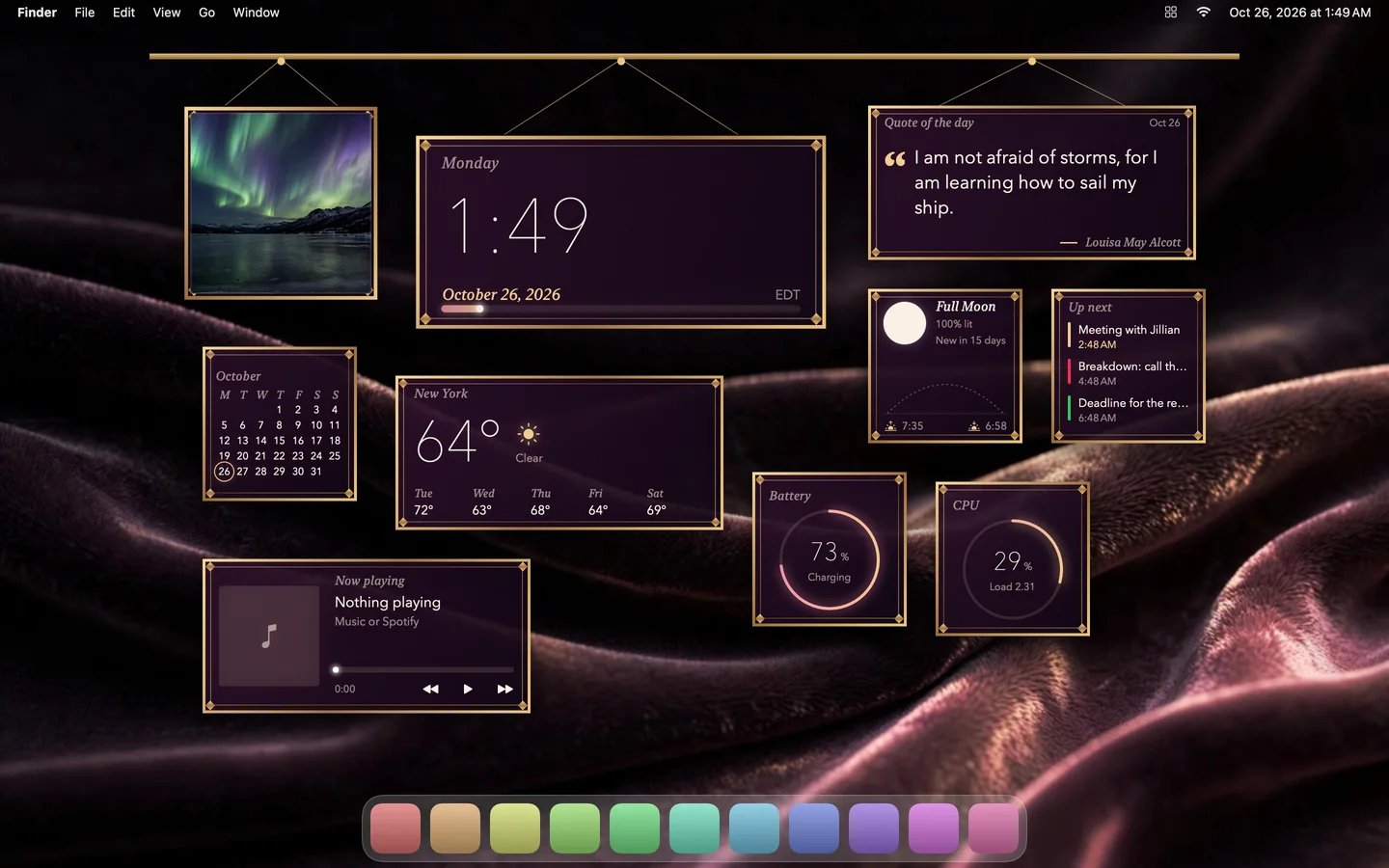Select the circled day 26 in calendar
The width and height of the screenshot is (1389, 868).
coord(224,472)
